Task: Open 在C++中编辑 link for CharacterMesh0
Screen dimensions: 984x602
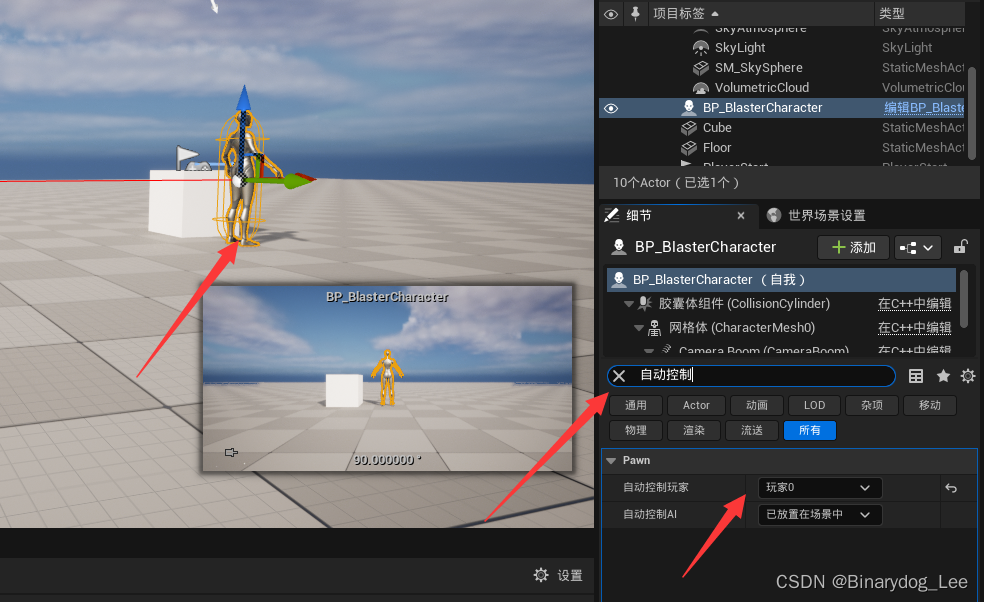Action: click(914, 328)
